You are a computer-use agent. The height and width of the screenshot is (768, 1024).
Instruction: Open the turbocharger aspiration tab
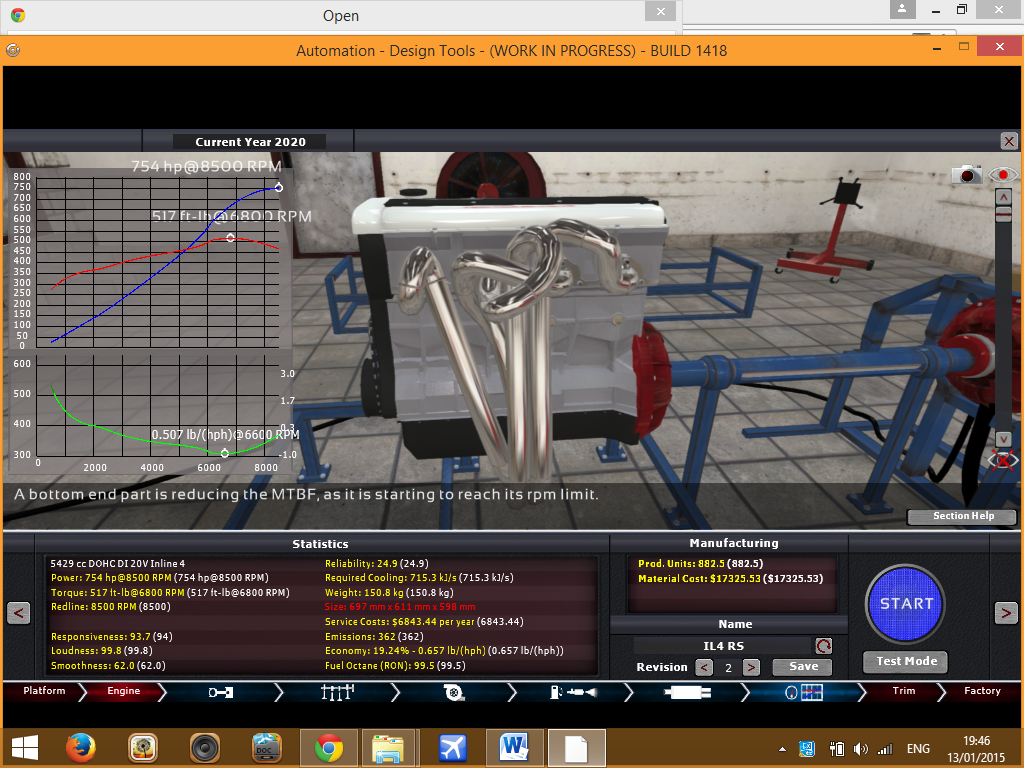point(454,692)
